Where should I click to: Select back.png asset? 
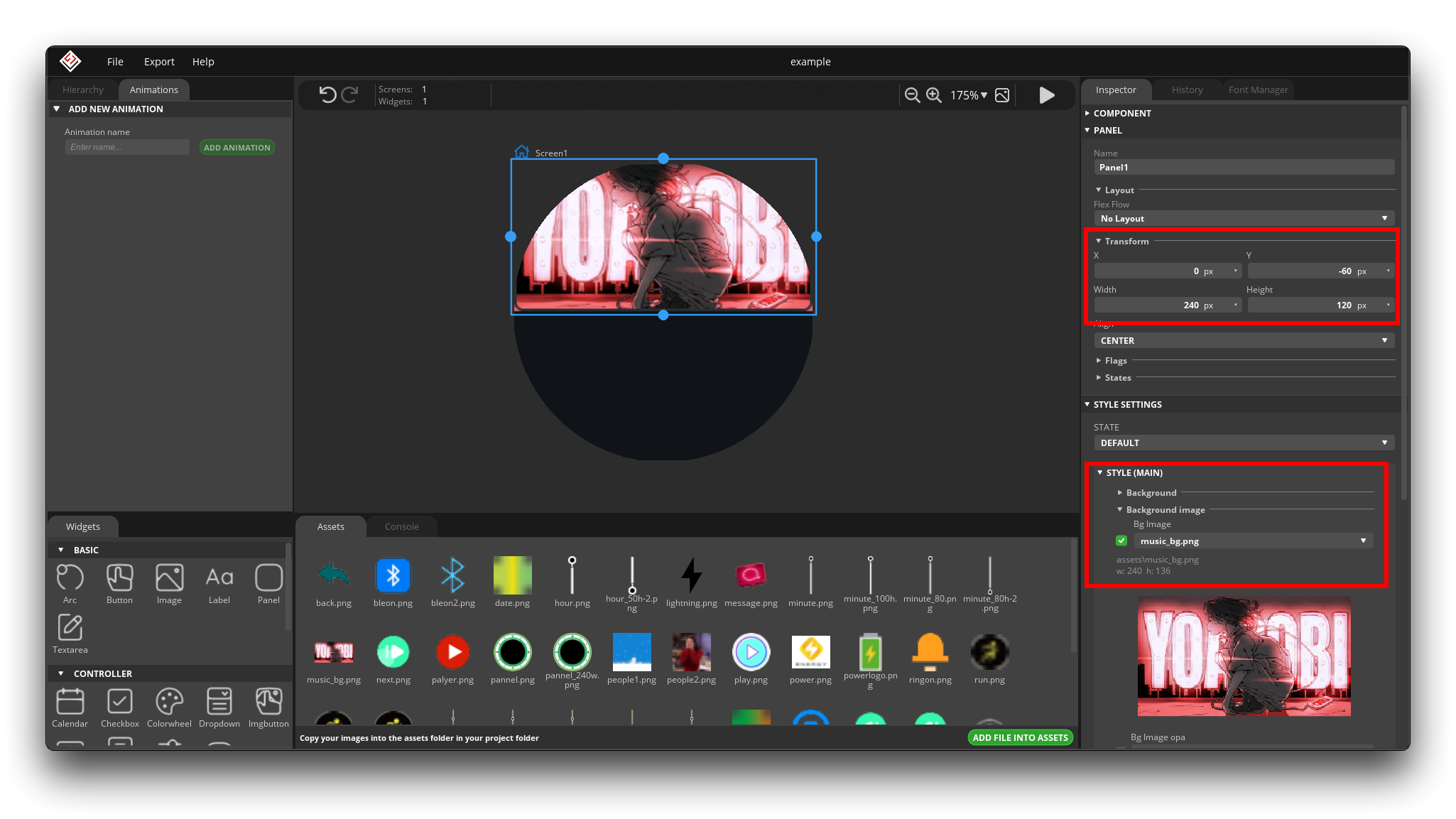[x=333, y=582]
